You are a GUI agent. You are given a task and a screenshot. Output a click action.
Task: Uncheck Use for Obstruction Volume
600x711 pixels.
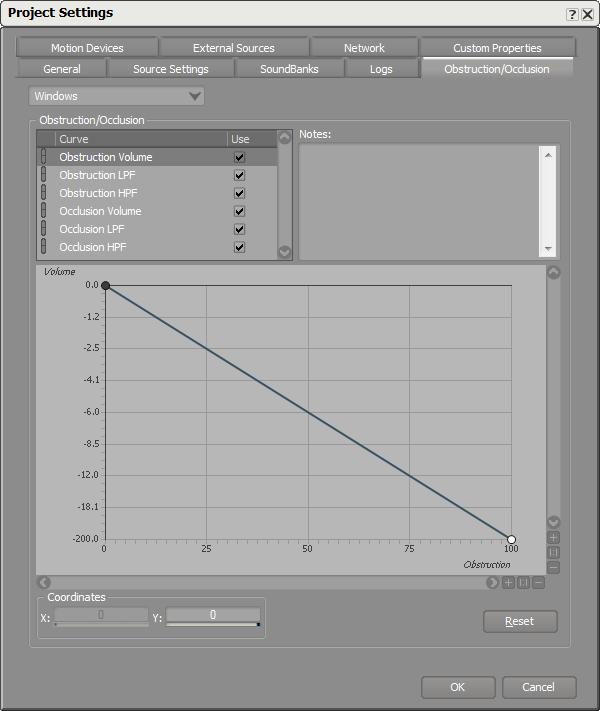click(x=239, y=157)
